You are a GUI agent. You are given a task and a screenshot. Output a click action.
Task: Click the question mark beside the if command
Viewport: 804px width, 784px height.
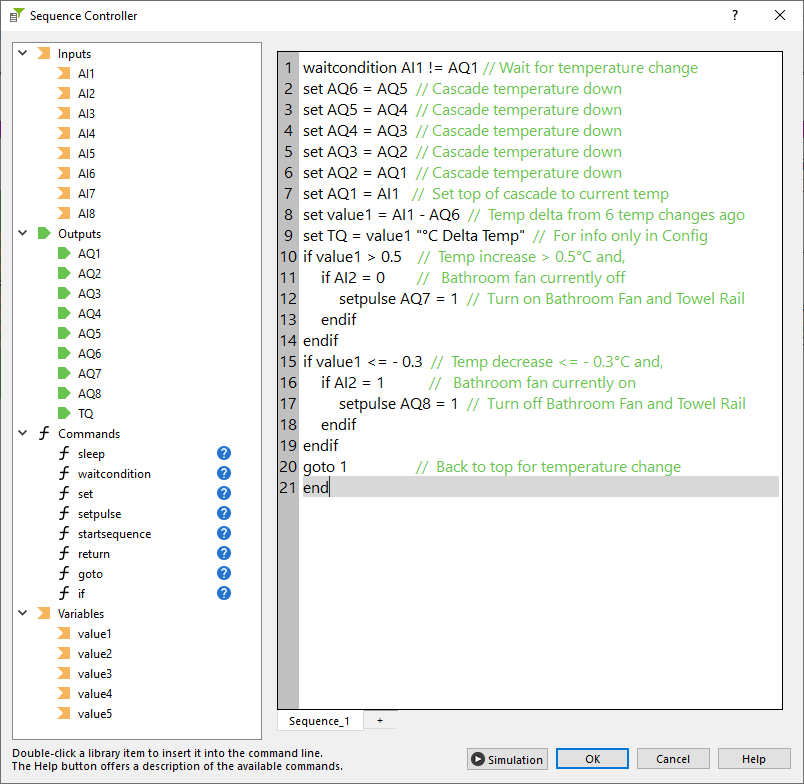[x=224, y=593]
